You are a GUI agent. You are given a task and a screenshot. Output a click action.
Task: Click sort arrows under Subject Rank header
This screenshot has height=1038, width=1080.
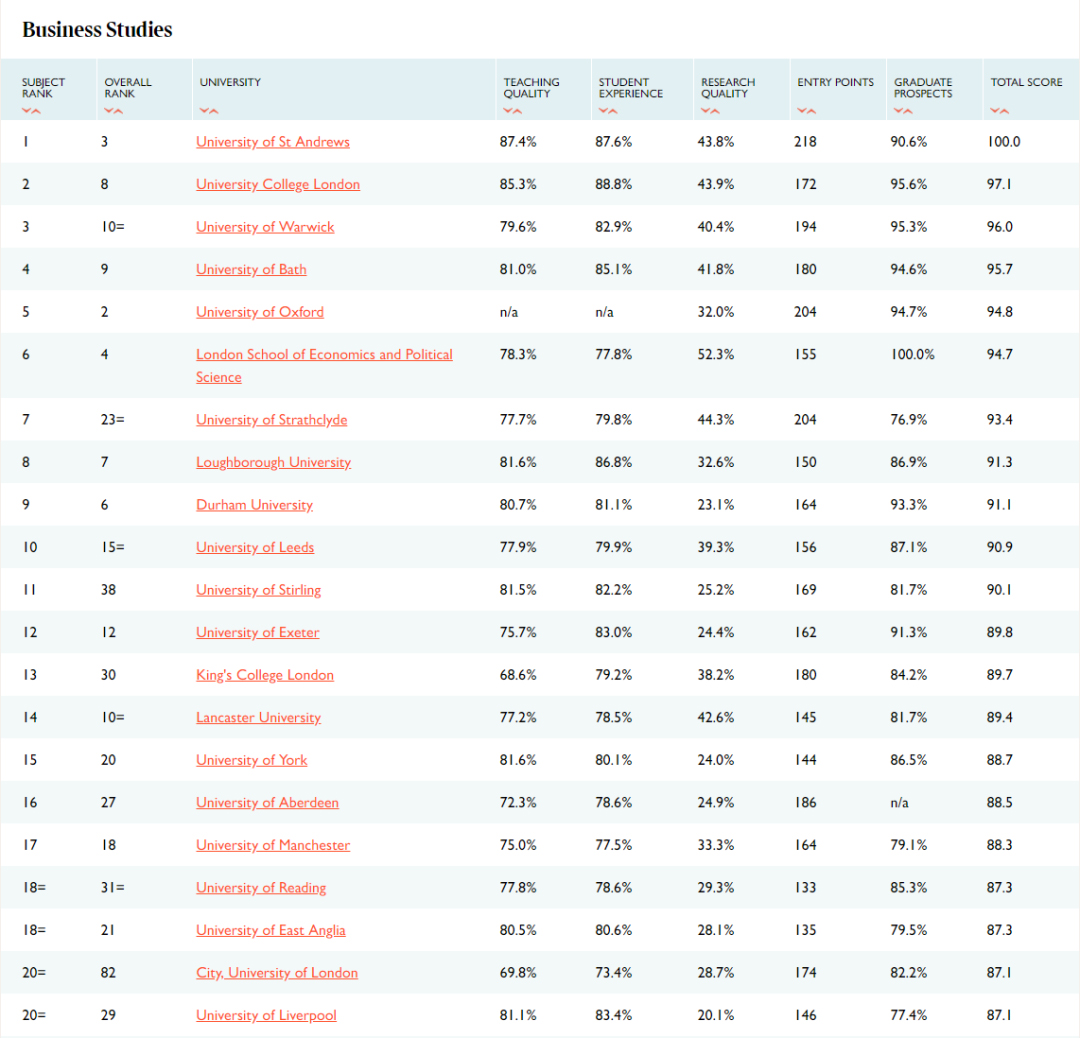30,111
